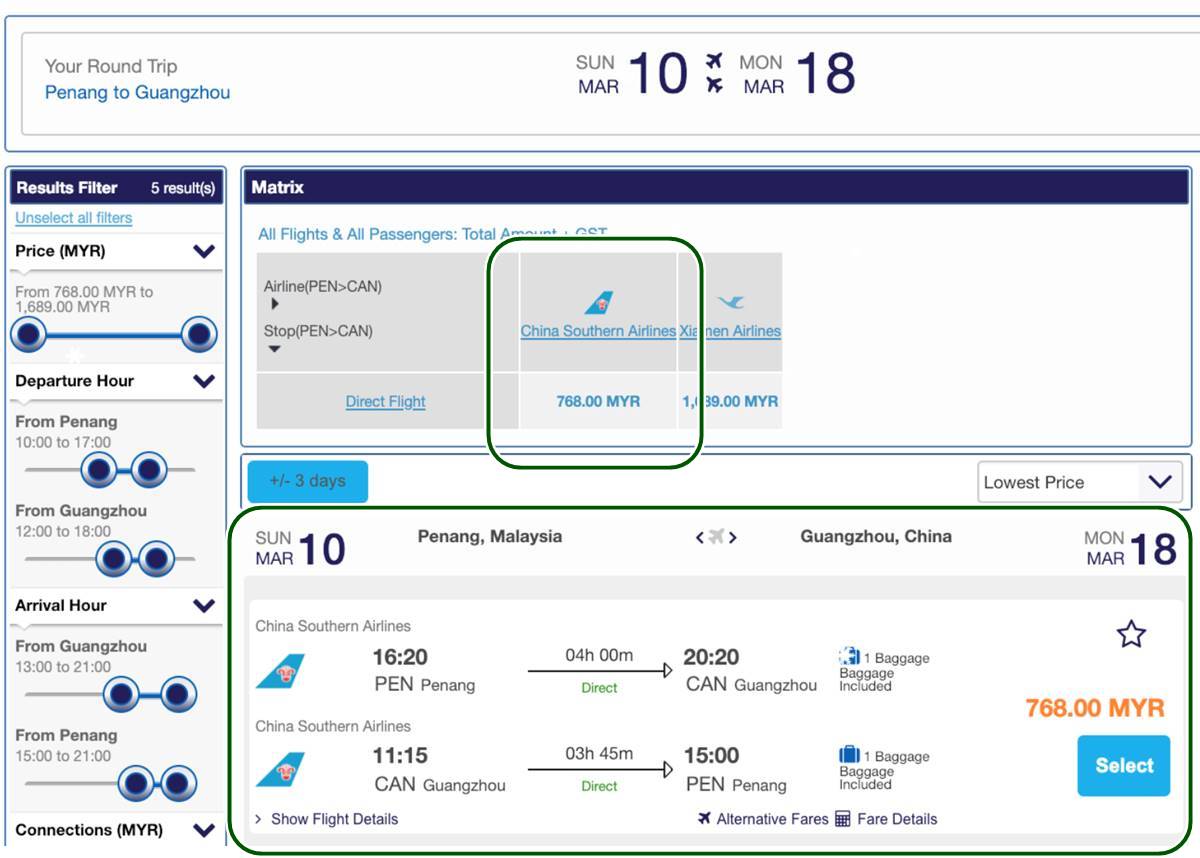Expand the Connections (MYR) filter
Viewport: 1200px width, 858px height.
pyautogui.click(x=204, y=830)
